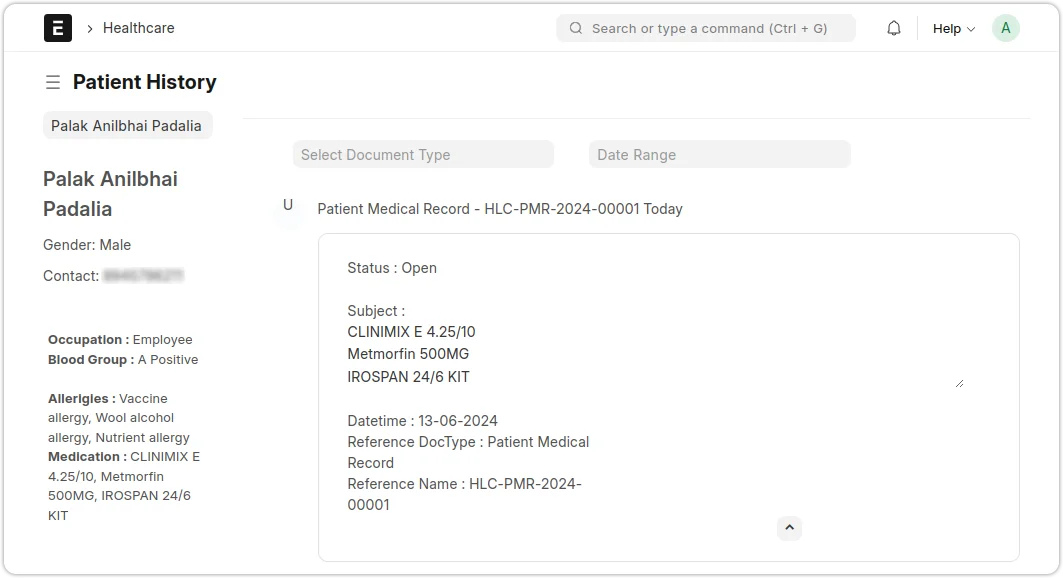Screen dimensions: 1063x578
Task: Open the profile avatar menu
Action: coord(1005,28)
